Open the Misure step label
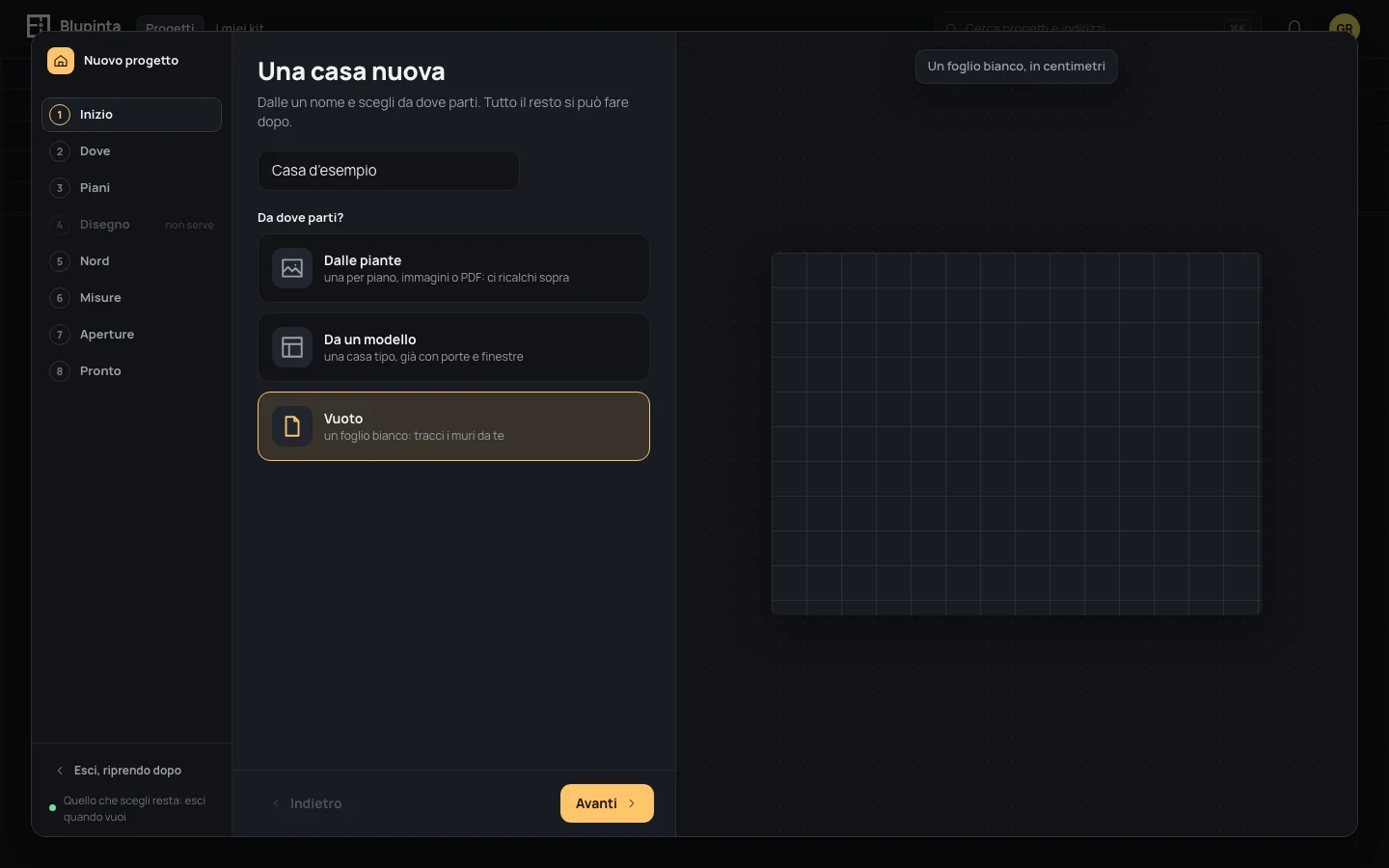The width and height of the screenshot is (1389, 868). pos(100,298)
